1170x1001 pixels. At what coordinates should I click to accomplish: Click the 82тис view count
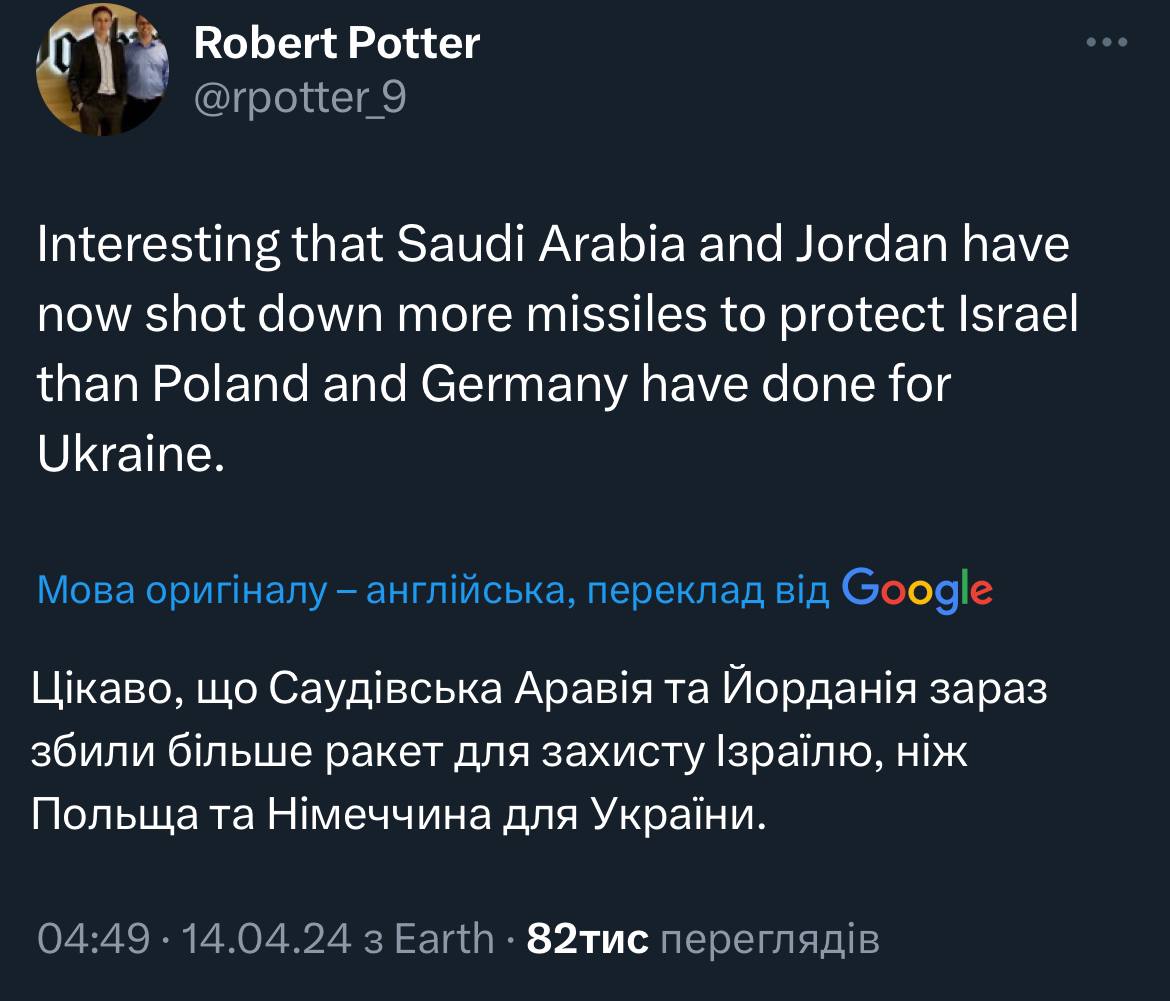coord(587,940)
